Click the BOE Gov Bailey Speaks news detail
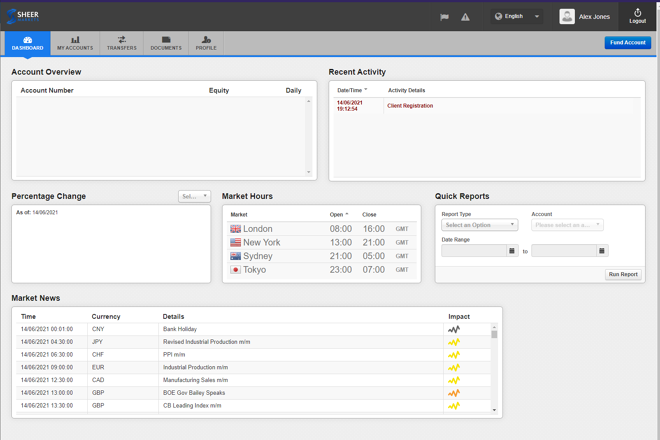The width and height of the screenshot is (660, 440). click(x=194, y=393)
